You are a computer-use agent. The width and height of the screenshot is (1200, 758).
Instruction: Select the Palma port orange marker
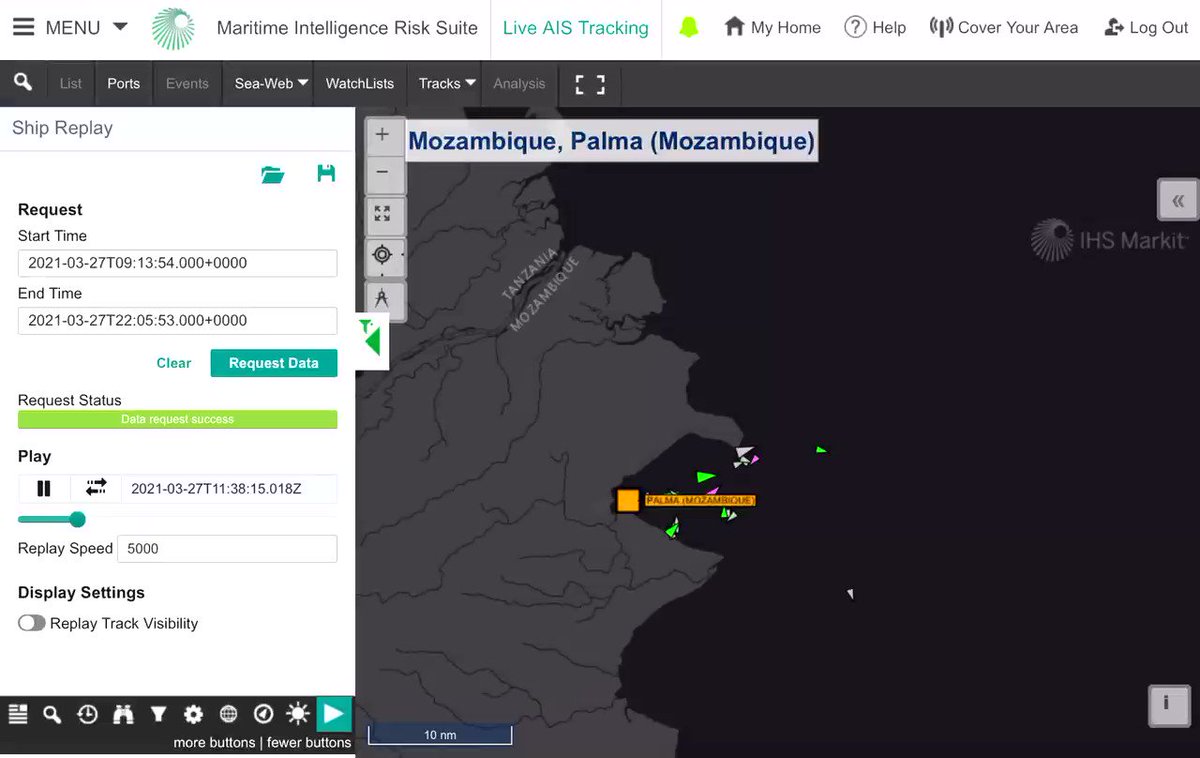click(627, 500)
